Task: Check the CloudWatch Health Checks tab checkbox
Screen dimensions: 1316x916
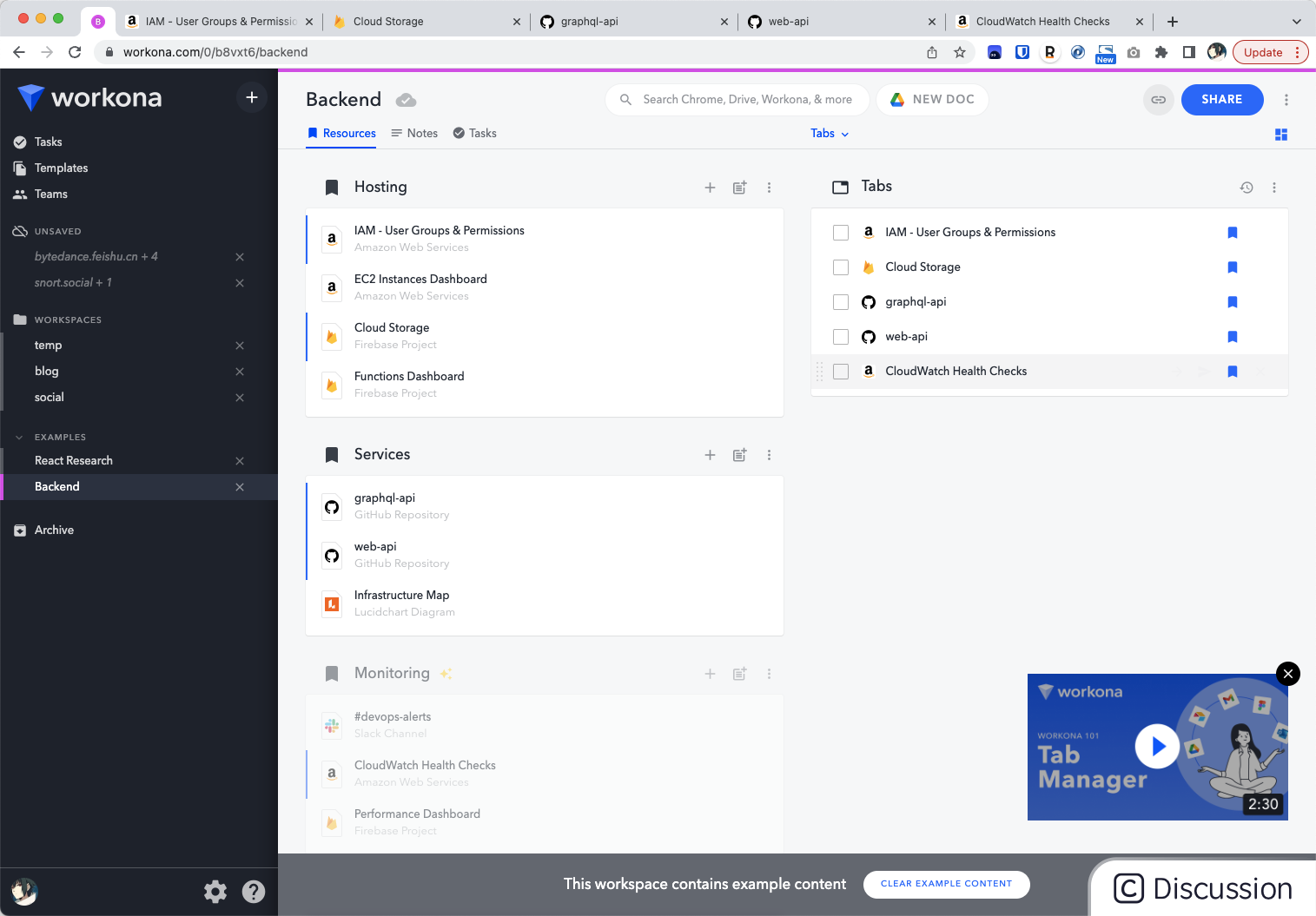Action: click(x=841, y=372)
